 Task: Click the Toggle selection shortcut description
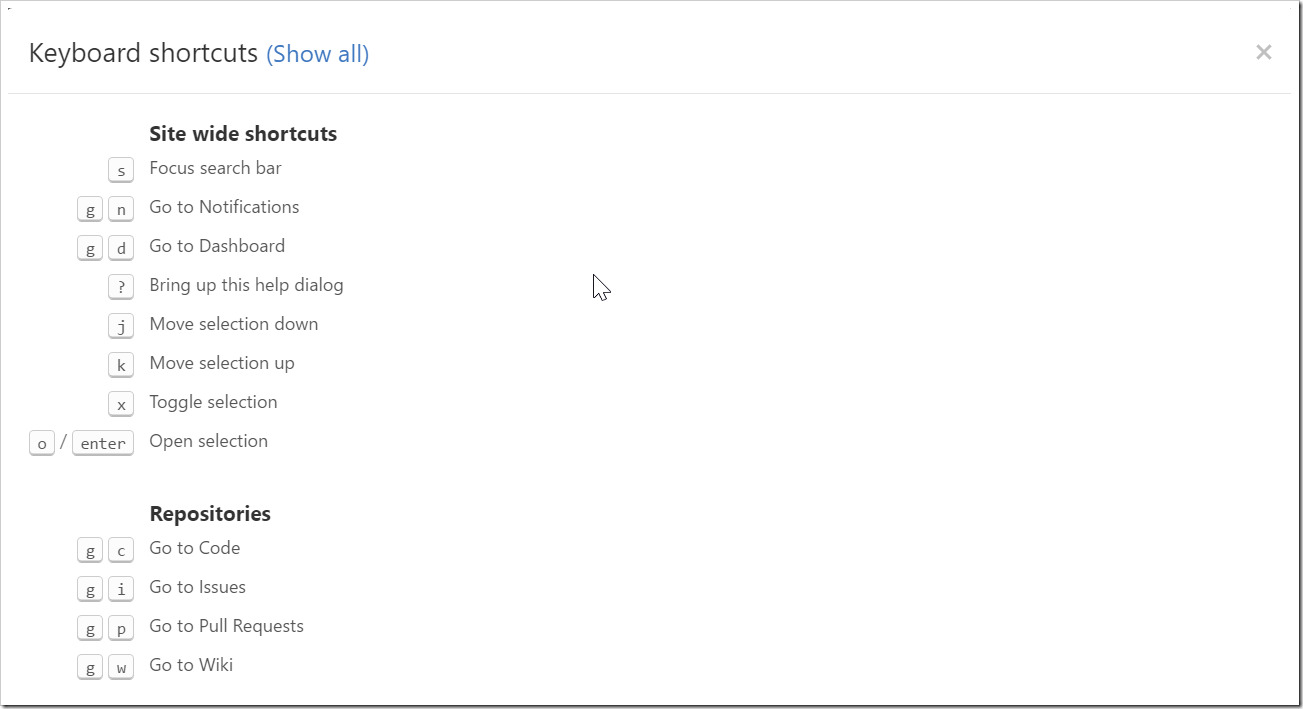[213, 402]
